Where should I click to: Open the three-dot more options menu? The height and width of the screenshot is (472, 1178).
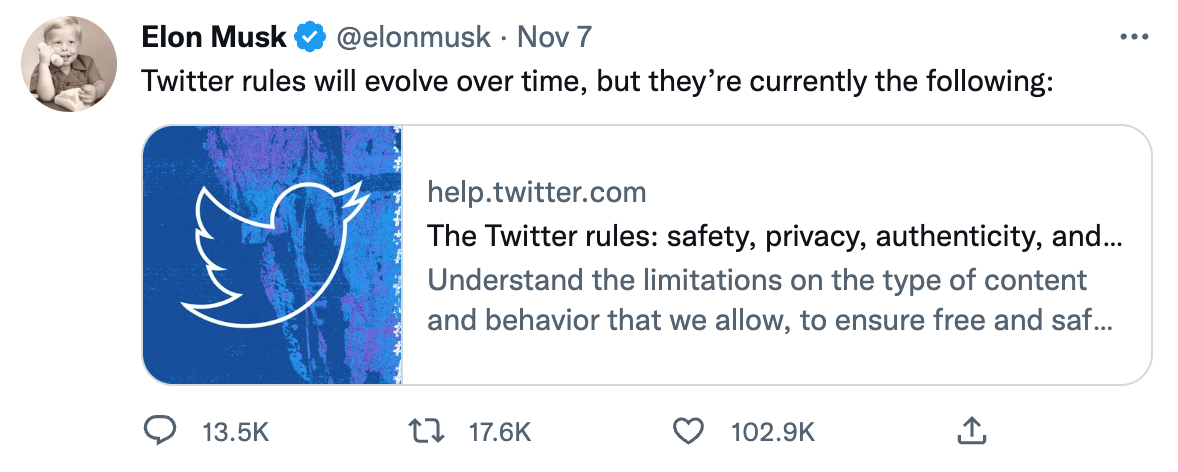1135,37
